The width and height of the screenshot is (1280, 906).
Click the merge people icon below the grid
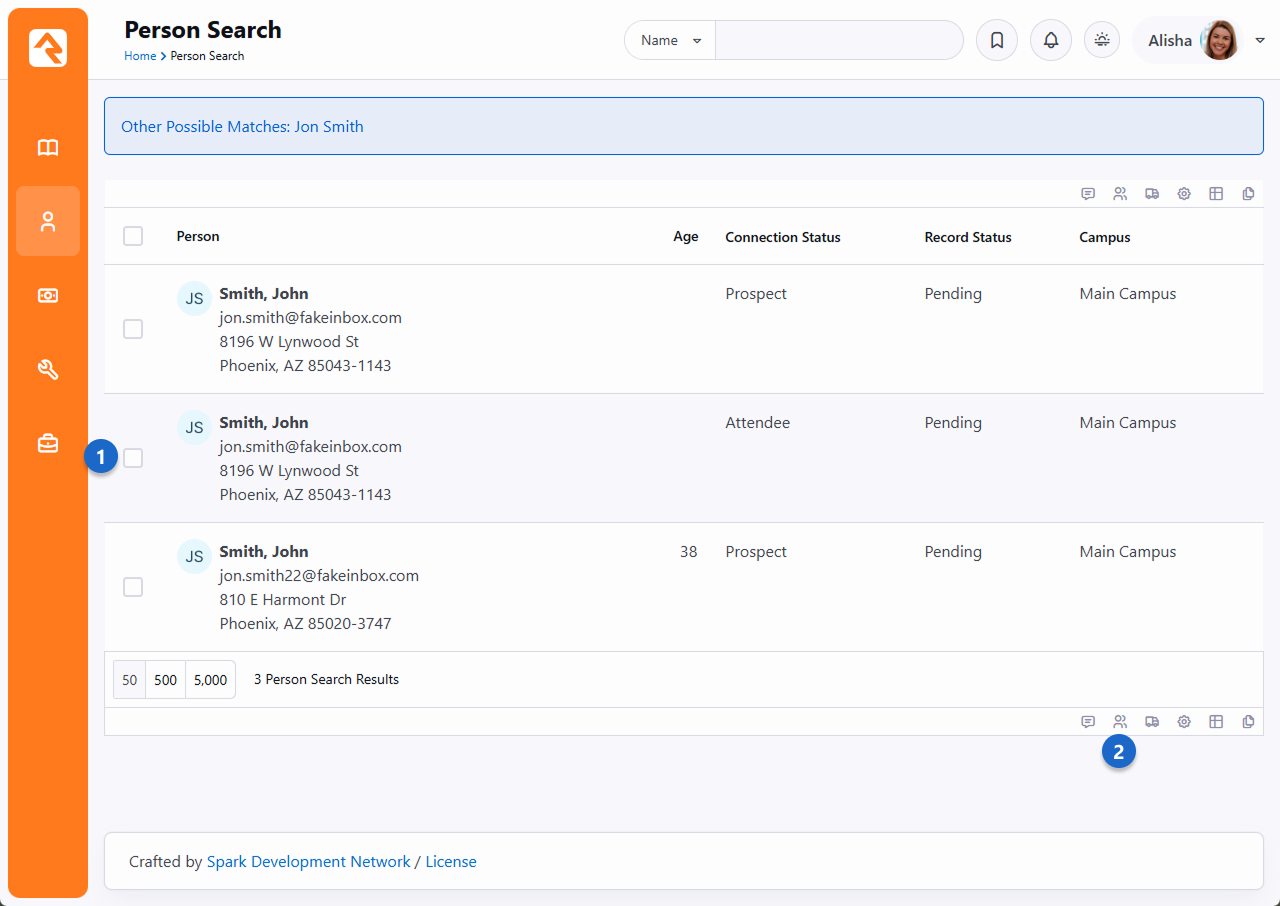click(x=1120, y=722)
